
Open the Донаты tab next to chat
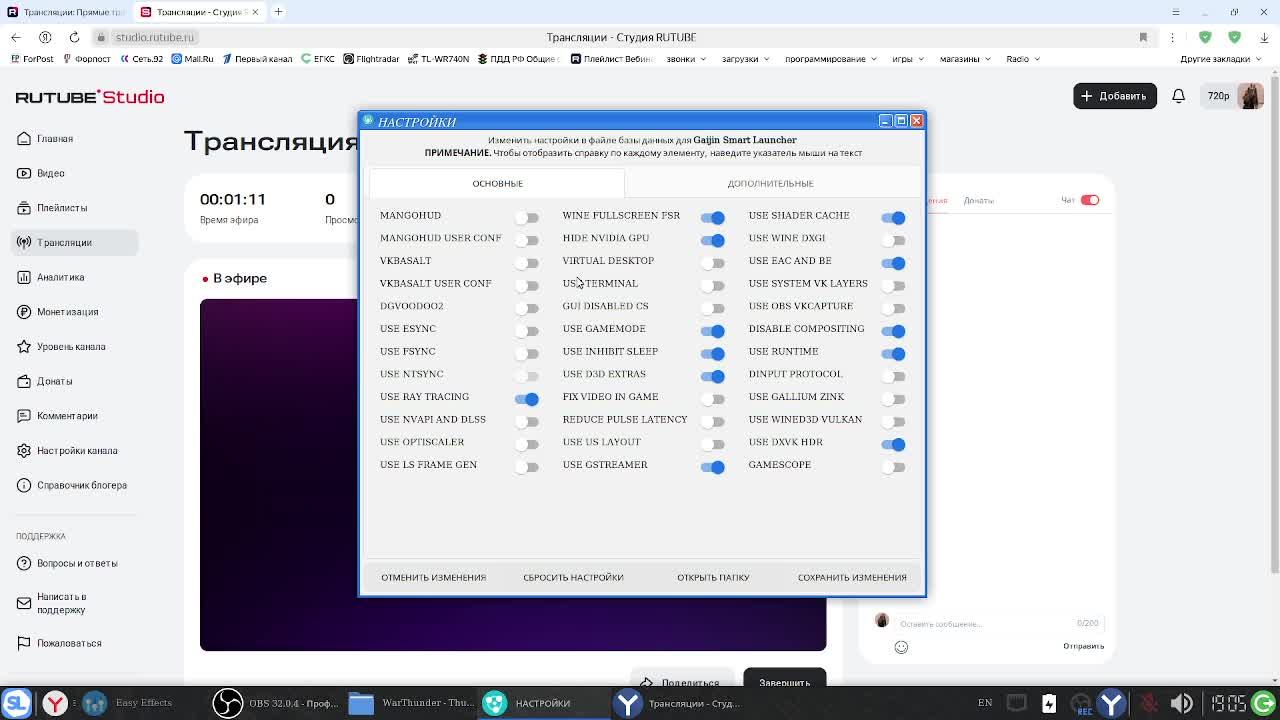[x=978, y=200]
